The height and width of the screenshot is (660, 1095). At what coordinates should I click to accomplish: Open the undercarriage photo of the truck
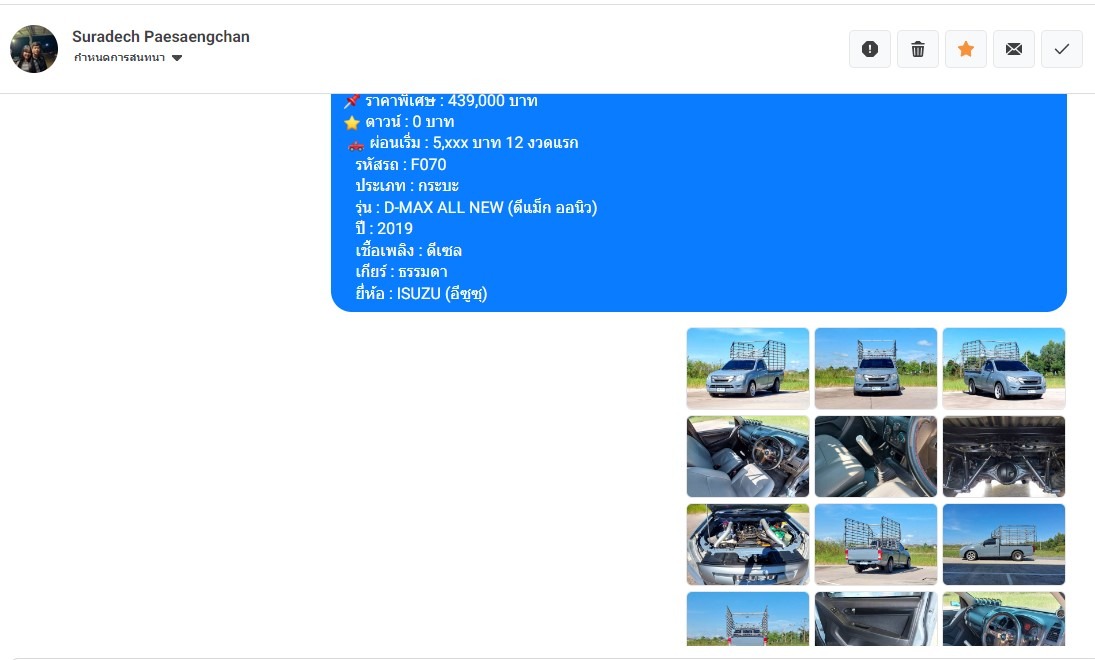[x=1004, y=456]
